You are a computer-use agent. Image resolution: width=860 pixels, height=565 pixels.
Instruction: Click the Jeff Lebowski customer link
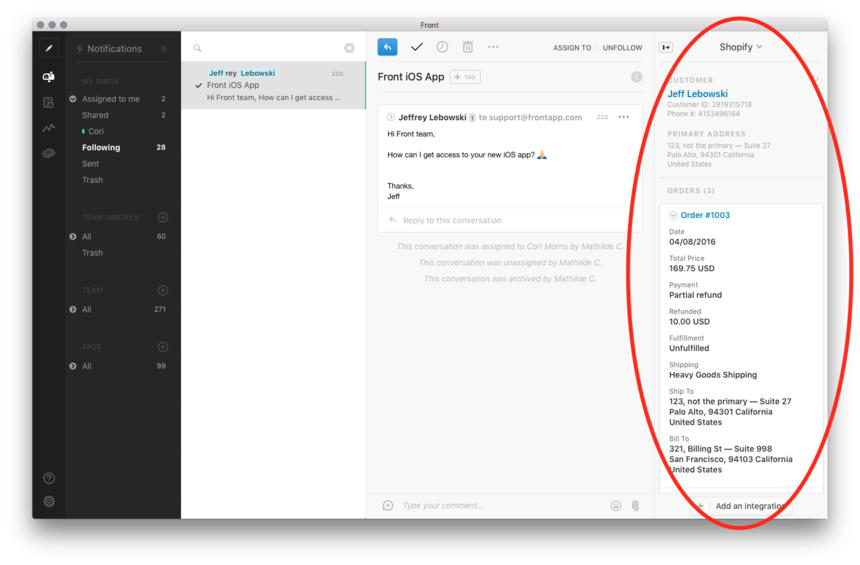click(x=697, y=94)
